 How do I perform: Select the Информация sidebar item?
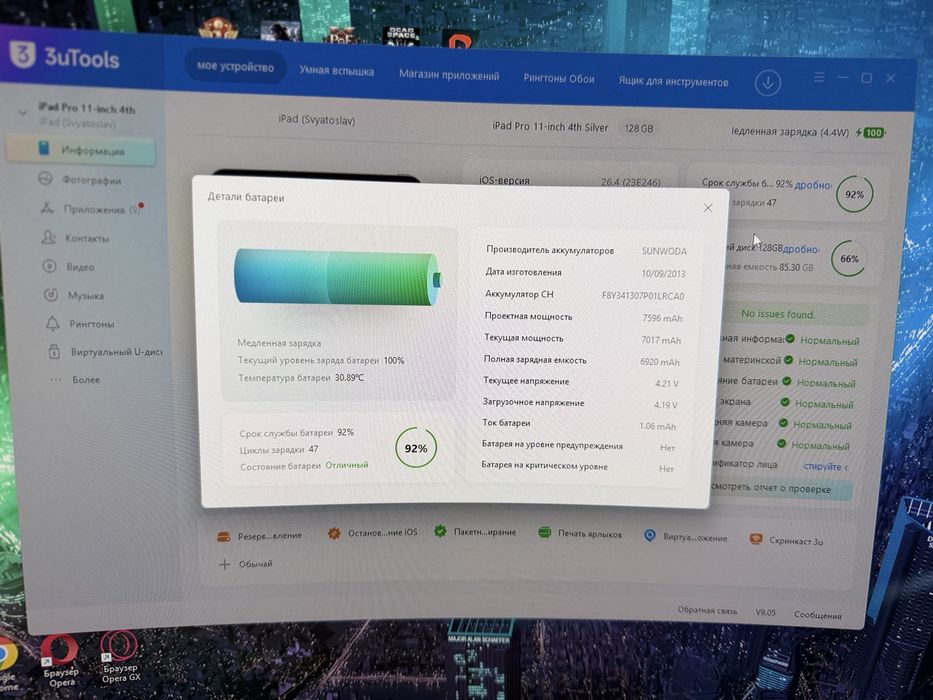(81, 149)
